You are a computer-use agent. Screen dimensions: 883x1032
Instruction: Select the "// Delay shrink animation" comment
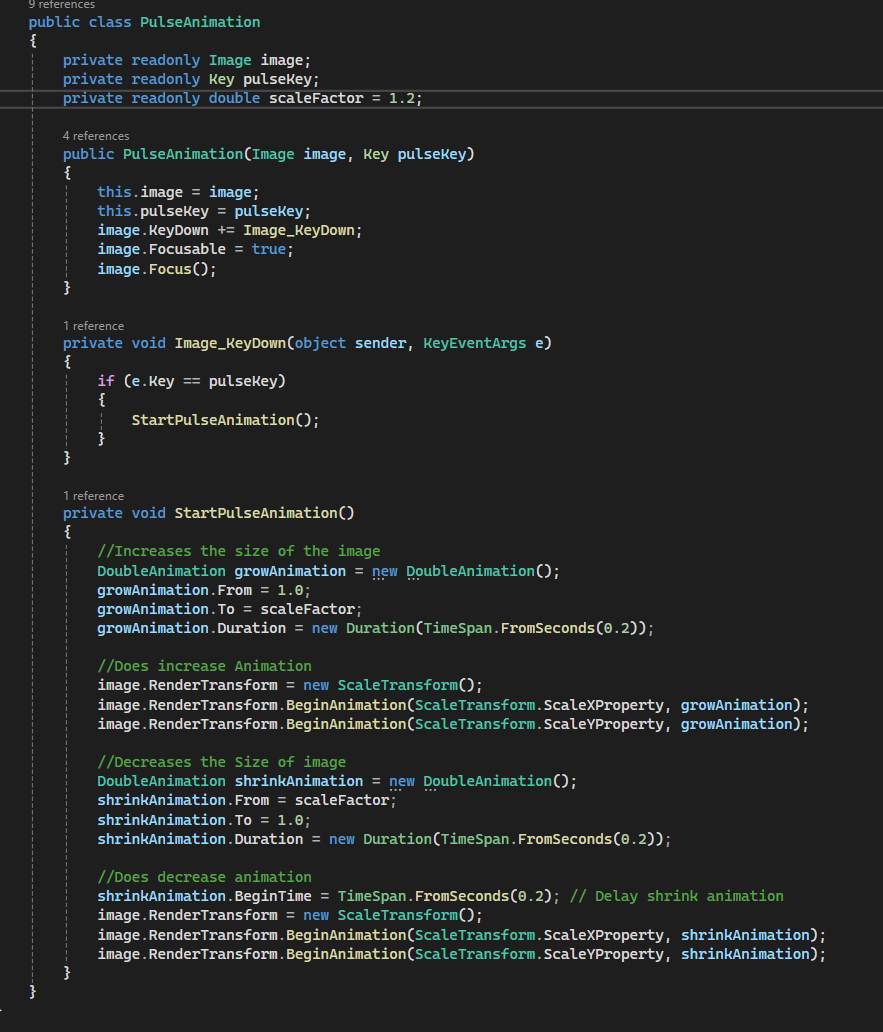[675, 895]
